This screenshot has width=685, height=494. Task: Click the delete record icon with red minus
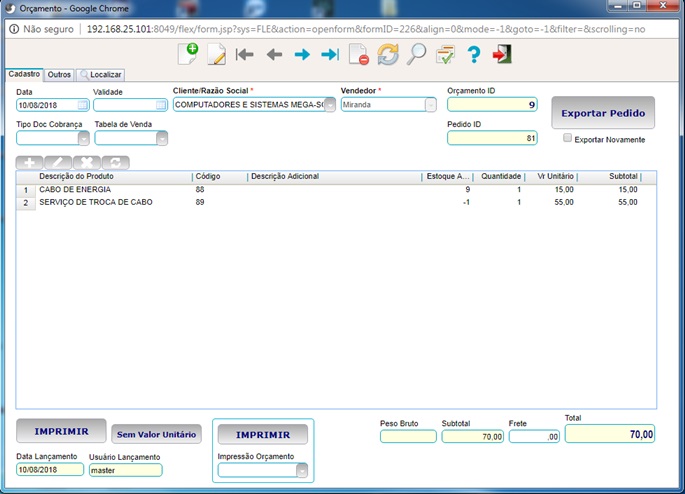click(359, 54)
